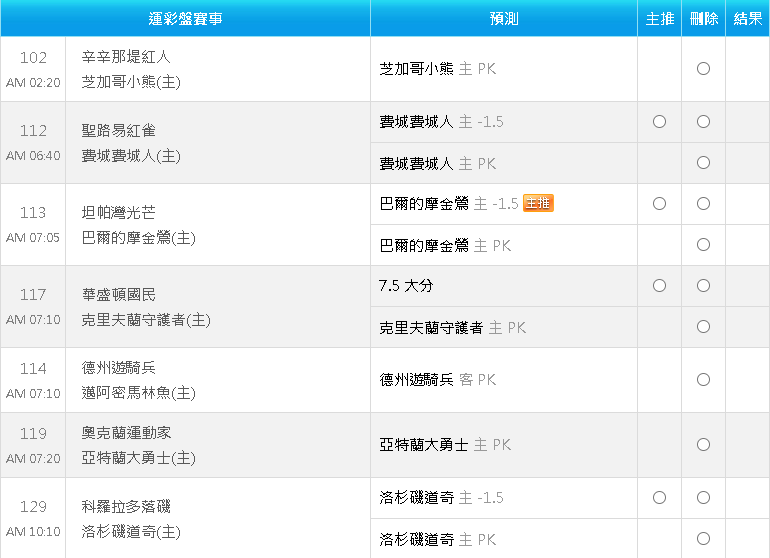The width and height of the screenshot is (770, 558).
Task: Click the 預測 column header
Action: (x=504, y=19)
